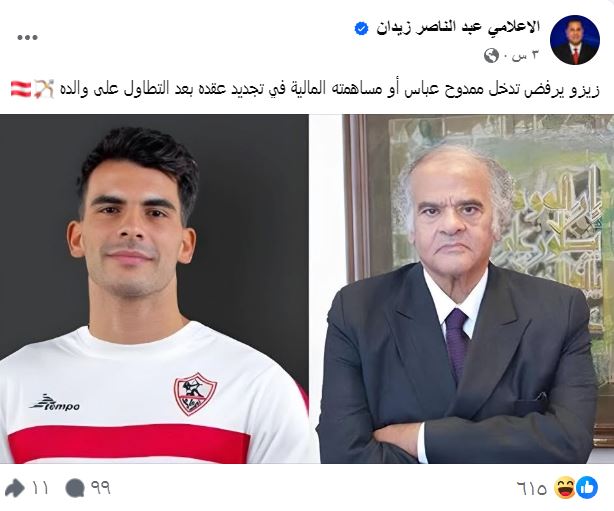This screenshot has width=614, height=511.
Task: Click the laughing haha reaction icon
Action: 565,488
